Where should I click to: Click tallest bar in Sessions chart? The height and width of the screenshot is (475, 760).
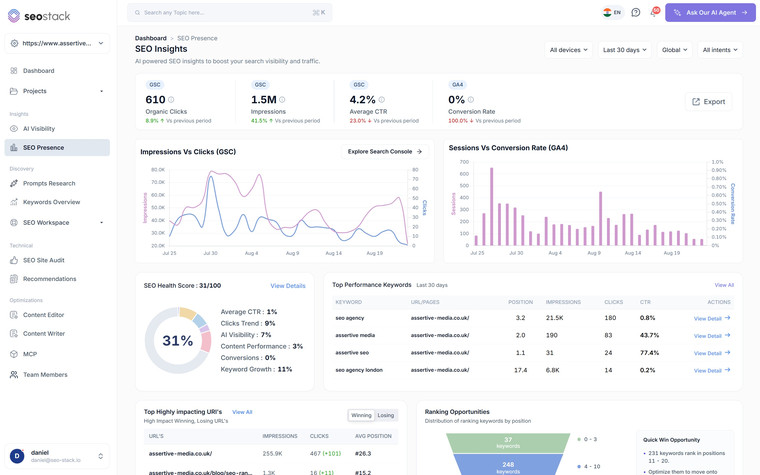491,206
